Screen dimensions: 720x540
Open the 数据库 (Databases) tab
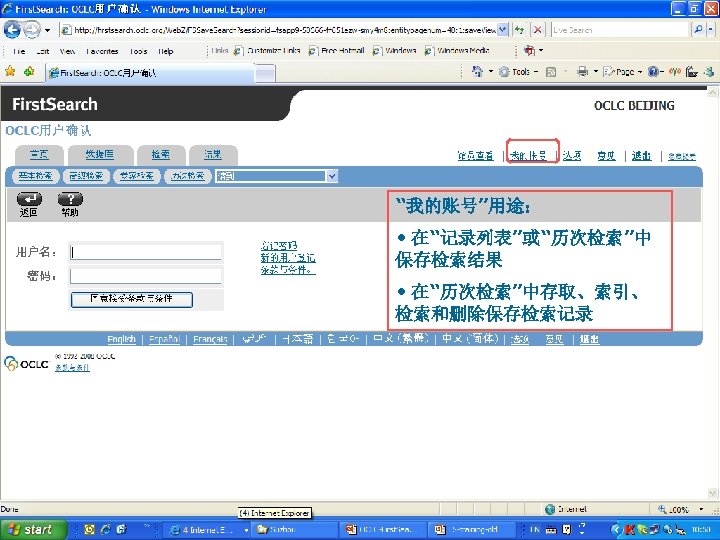100,155
